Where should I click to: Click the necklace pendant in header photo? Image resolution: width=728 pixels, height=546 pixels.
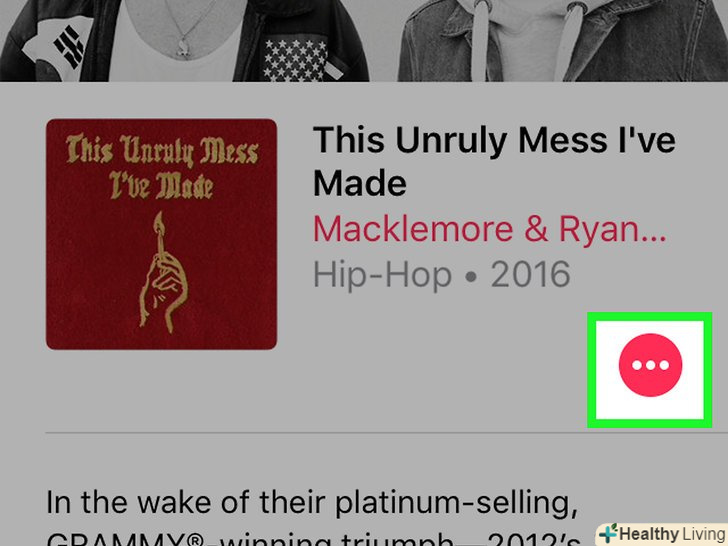(183, 48)
